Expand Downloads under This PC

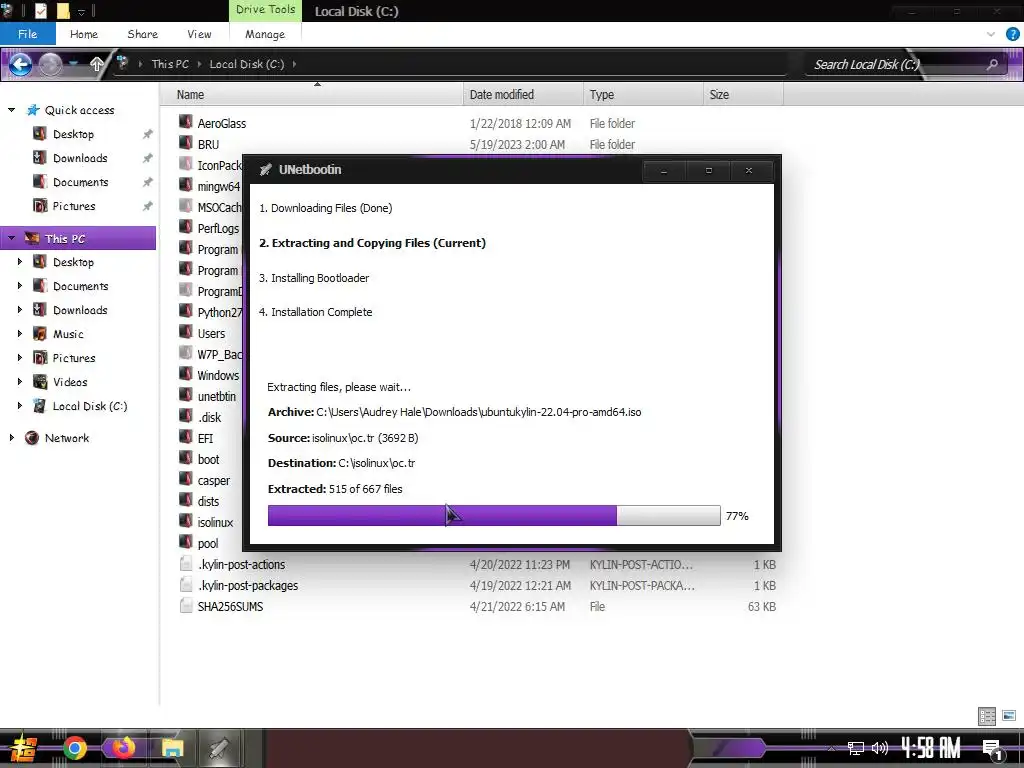20,310
